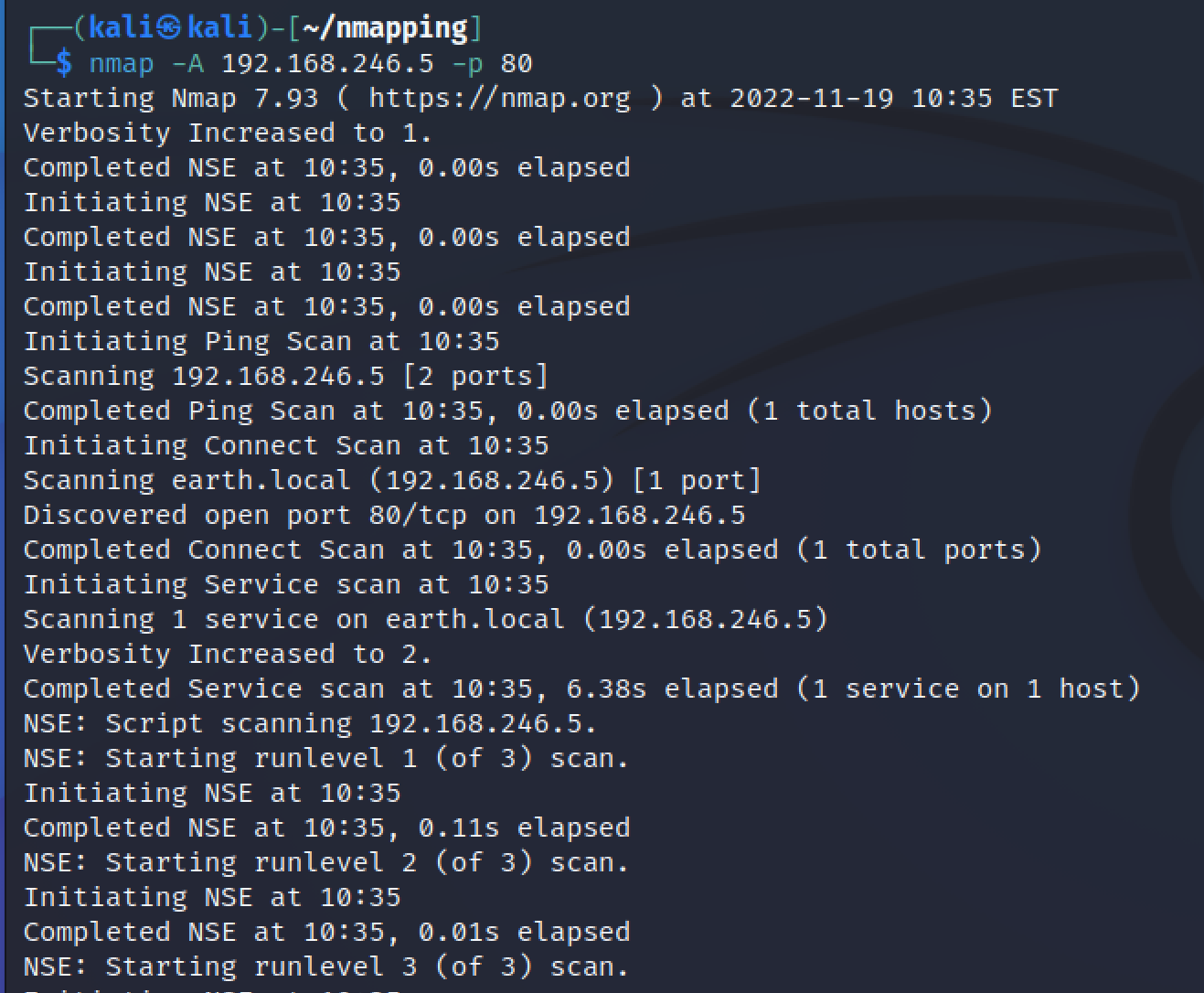Click the 'NSE: Script scanning' line

click(x=310, y=723)
